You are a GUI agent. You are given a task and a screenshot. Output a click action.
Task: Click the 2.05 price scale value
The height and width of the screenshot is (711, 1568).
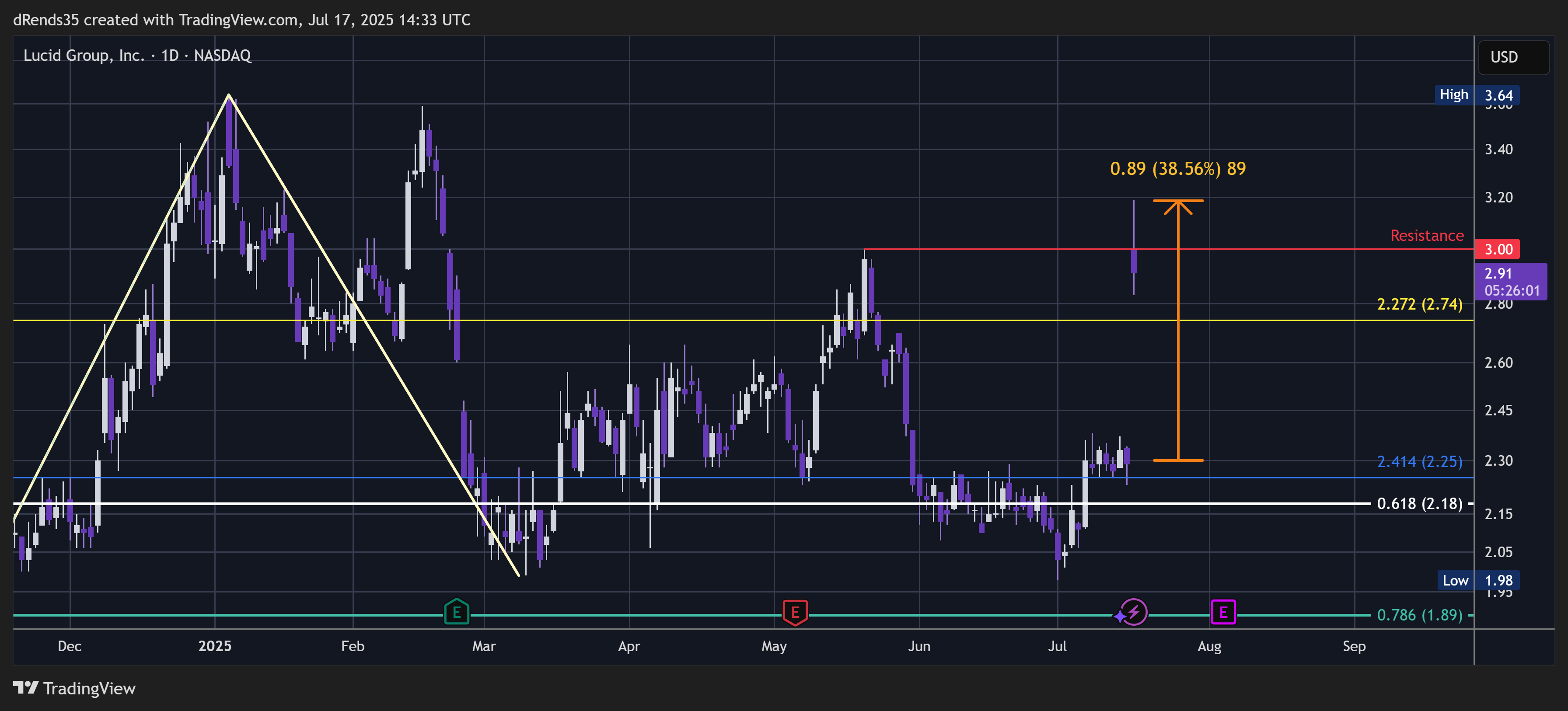point(1498,552)
